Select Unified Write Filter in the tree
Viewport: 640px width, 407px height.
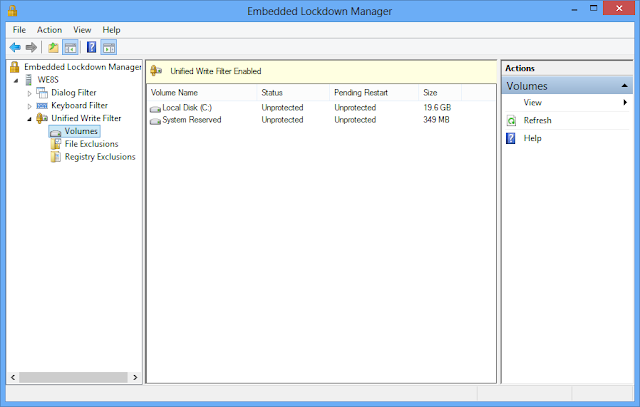tap(86, 118)
